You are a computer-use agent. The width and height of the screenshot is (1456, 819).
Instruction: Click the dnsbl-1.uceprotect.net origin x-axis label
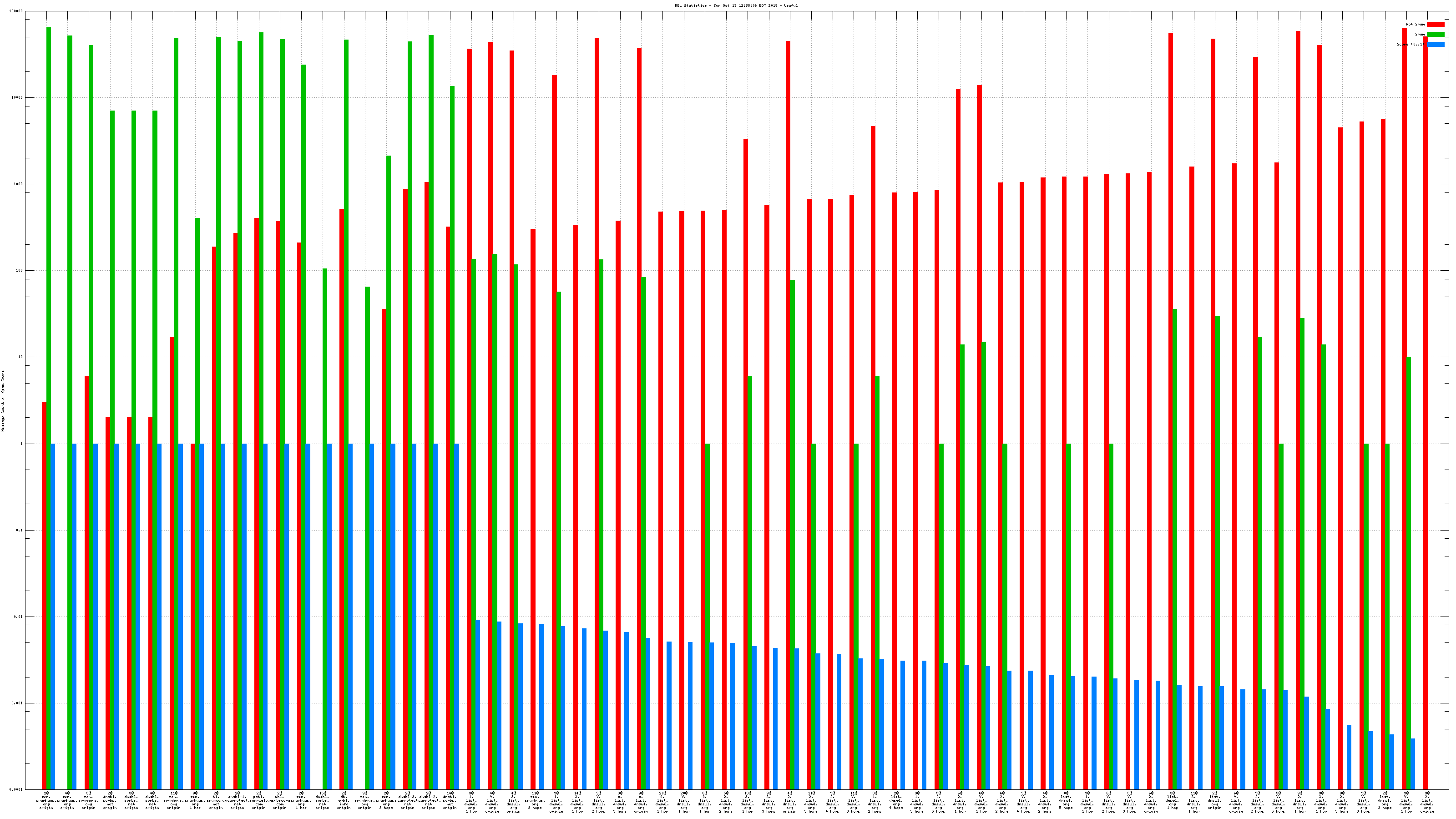coord(238,800)
